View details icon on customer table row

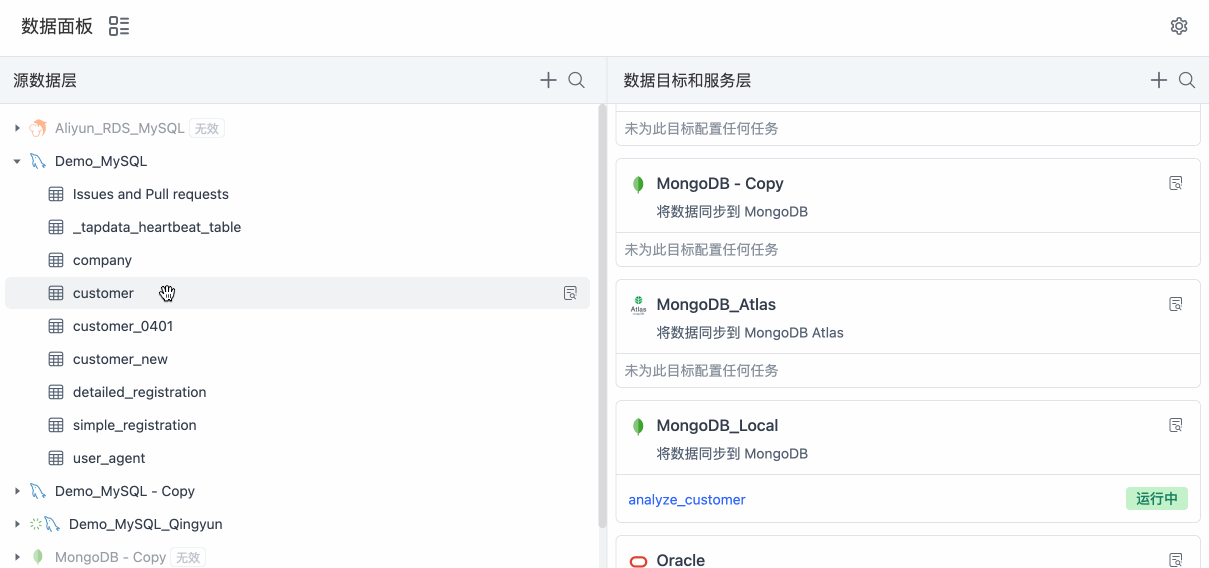point(570,293)
